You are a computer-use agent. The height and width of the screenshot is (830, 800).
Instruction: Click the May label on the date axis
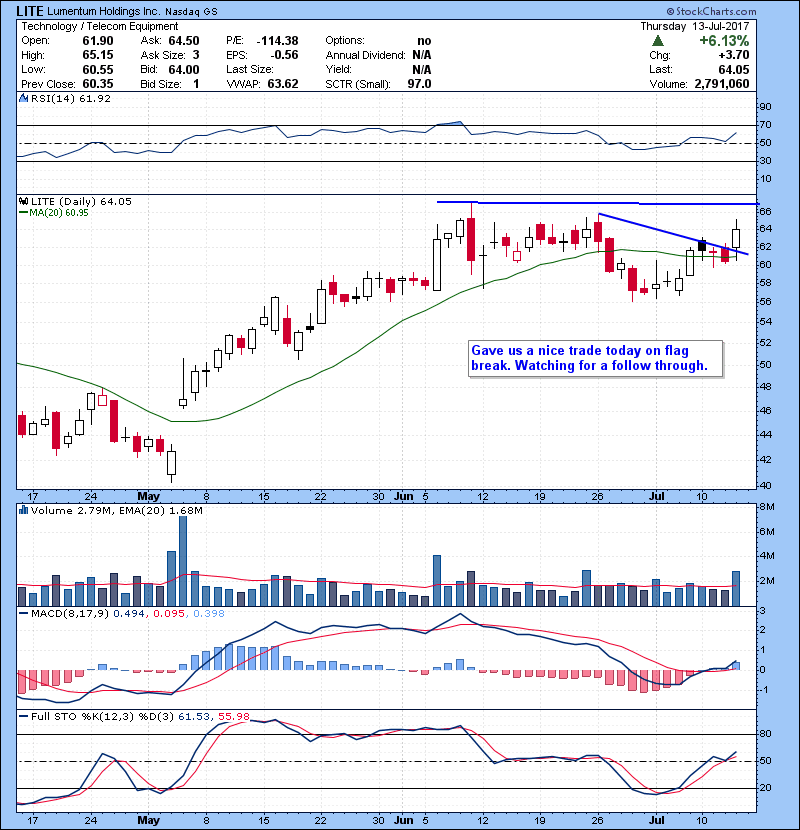point(149,496)
